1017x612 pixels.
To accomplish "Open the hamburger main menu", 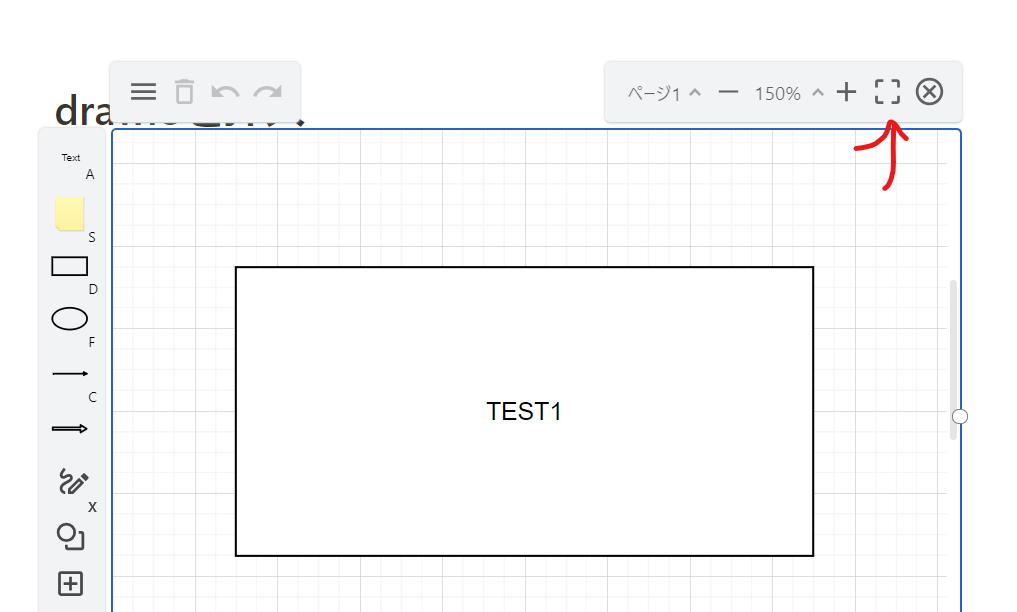I will 143,91.
